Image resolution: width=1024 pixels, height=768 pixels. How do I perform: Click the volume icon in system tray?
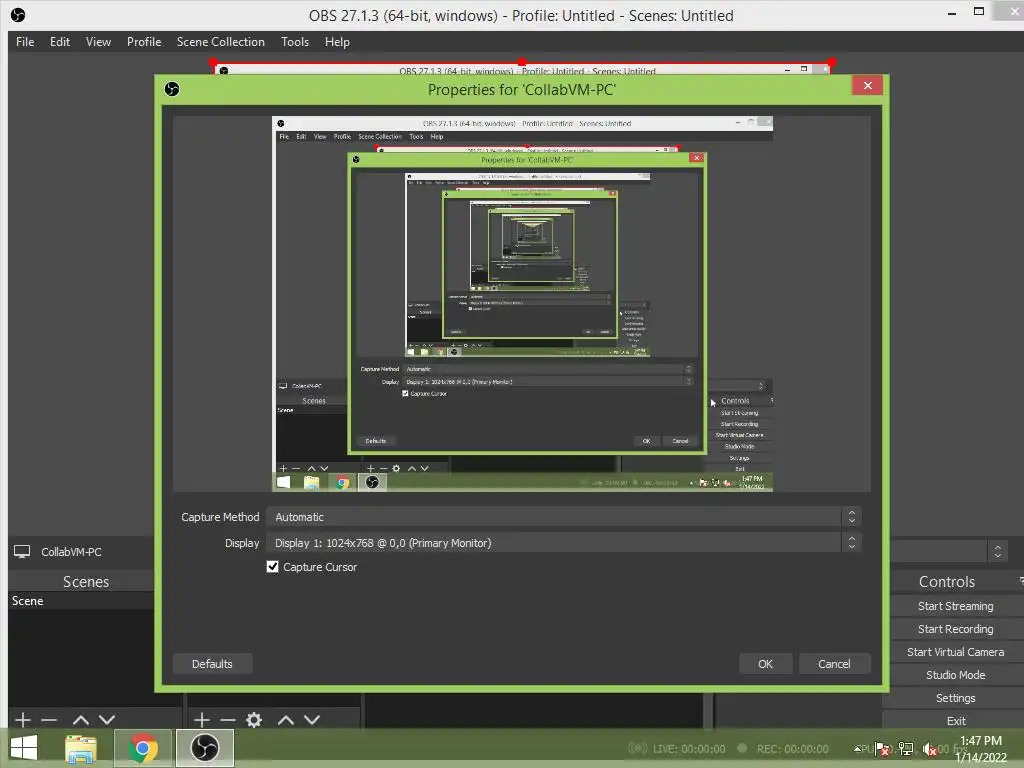930,750
